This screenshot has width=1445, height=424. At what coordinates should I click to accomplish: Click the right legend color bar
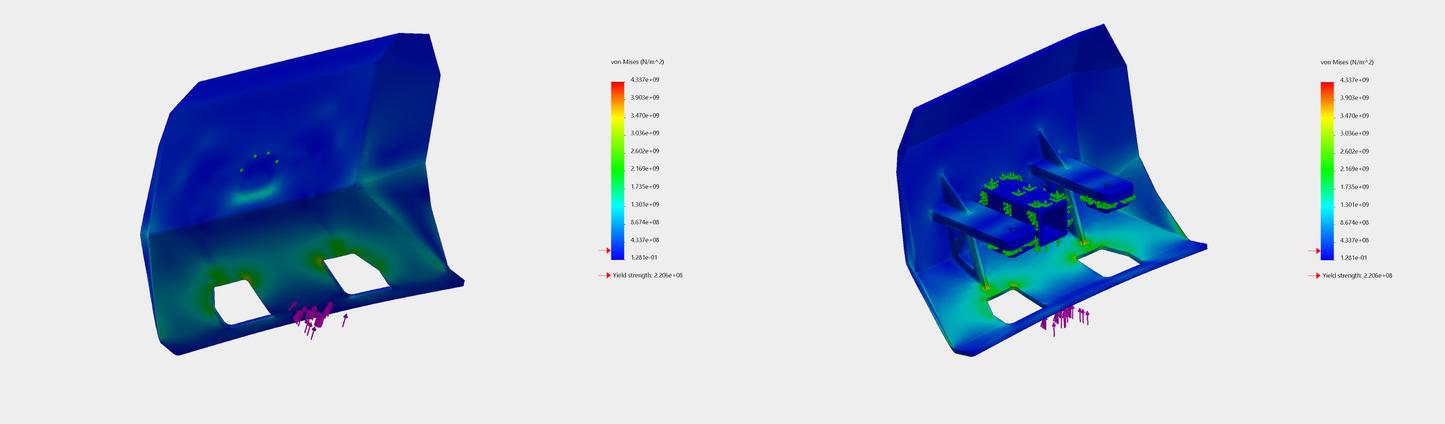coord(1326,170)
